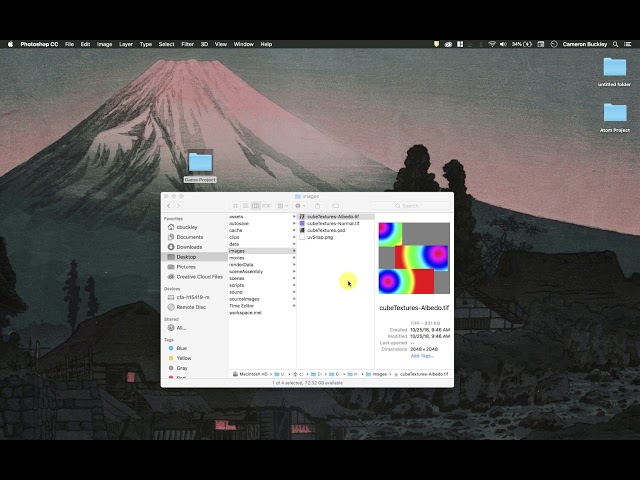
Task: Expand the cache folder
Action: [x=293, y=230]
